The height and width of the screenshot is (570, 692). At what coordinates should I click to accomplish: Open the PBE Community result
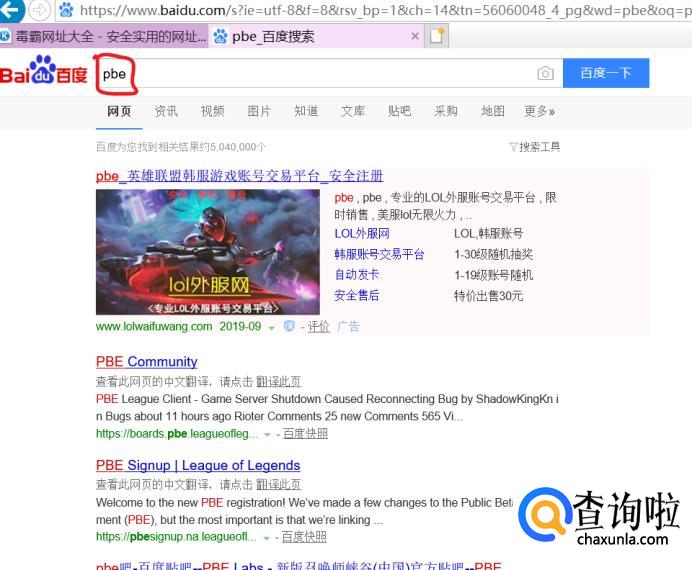click(x=147, y=362)
